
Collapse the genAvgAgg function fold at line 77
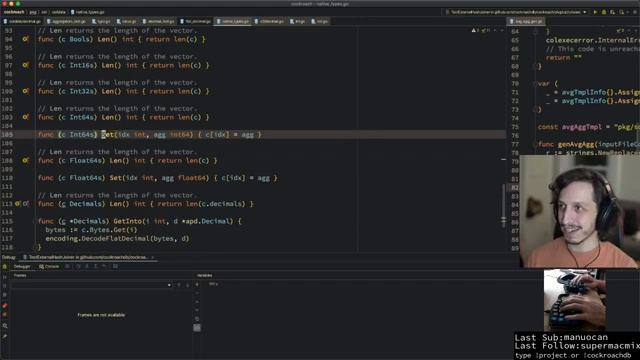(x=535, y=144)
